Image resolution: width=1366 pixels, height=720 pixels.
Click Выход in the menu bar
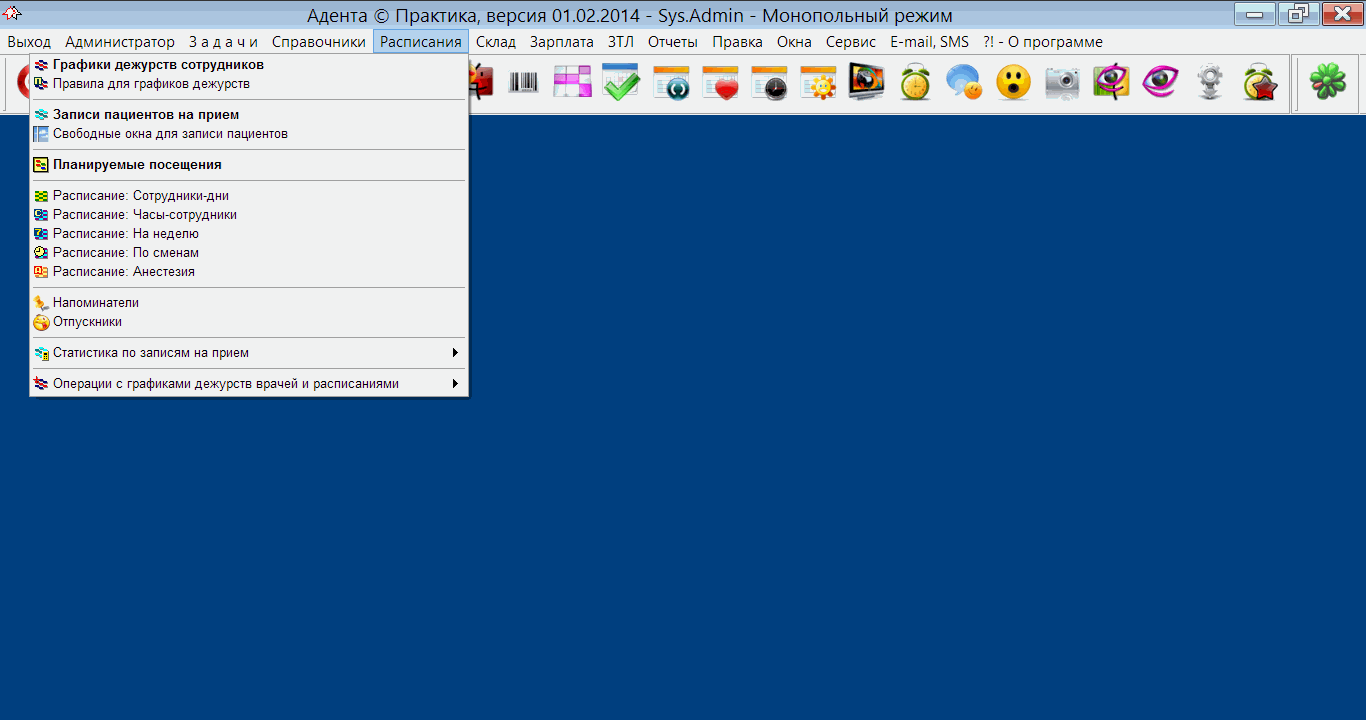pyautogui.click(x=29, y=42)
